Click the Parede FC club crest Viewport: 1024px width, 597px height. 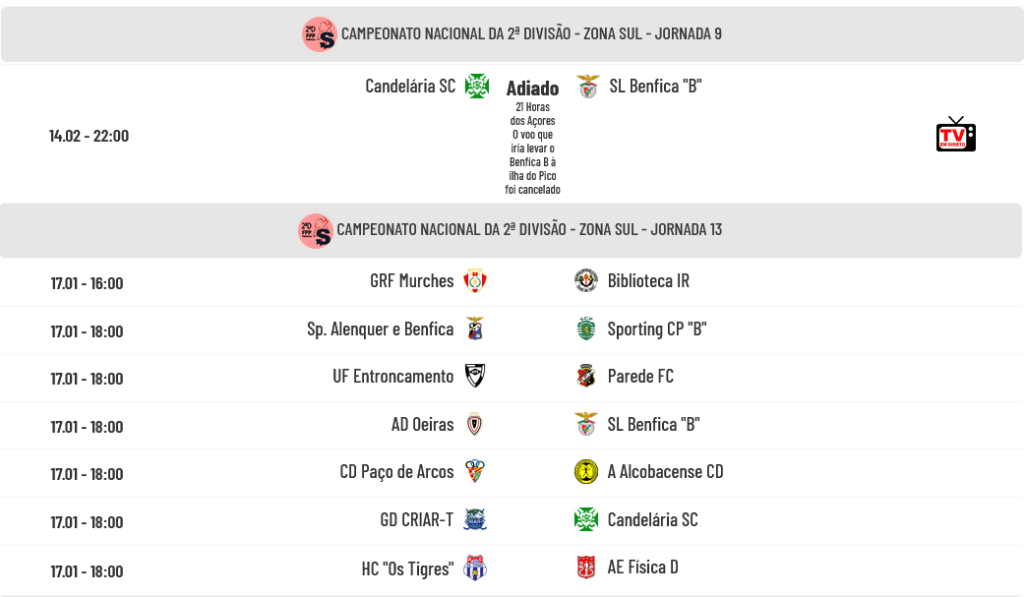coord(586,376)
